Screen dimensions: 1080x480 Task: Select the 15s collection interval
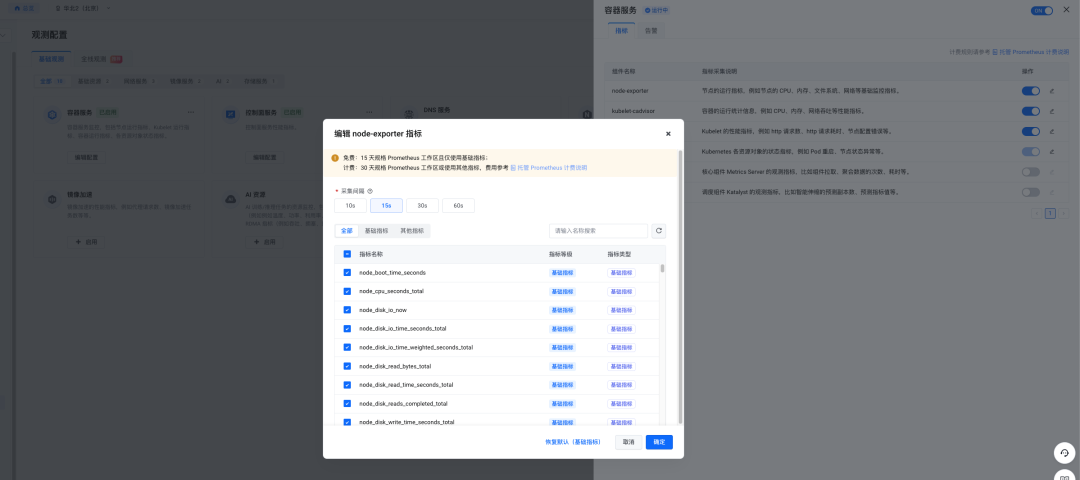386,205
